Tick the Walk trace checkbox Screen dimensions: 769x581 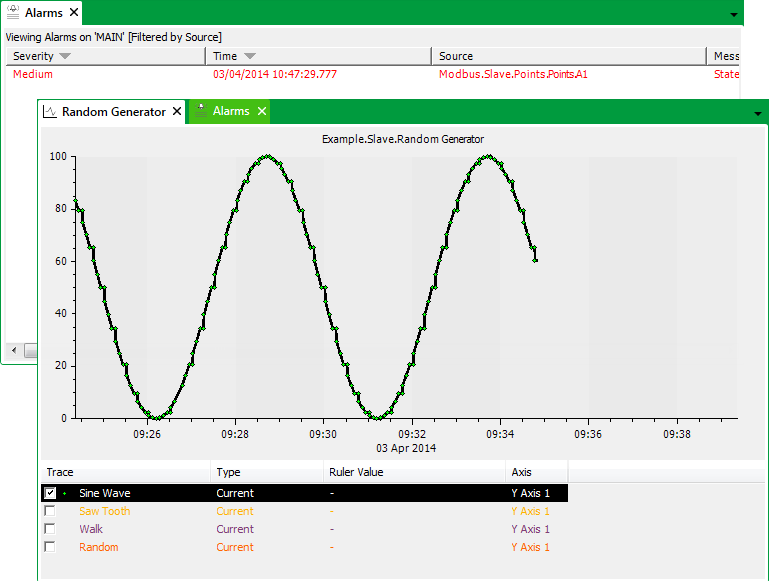[49, 529]
